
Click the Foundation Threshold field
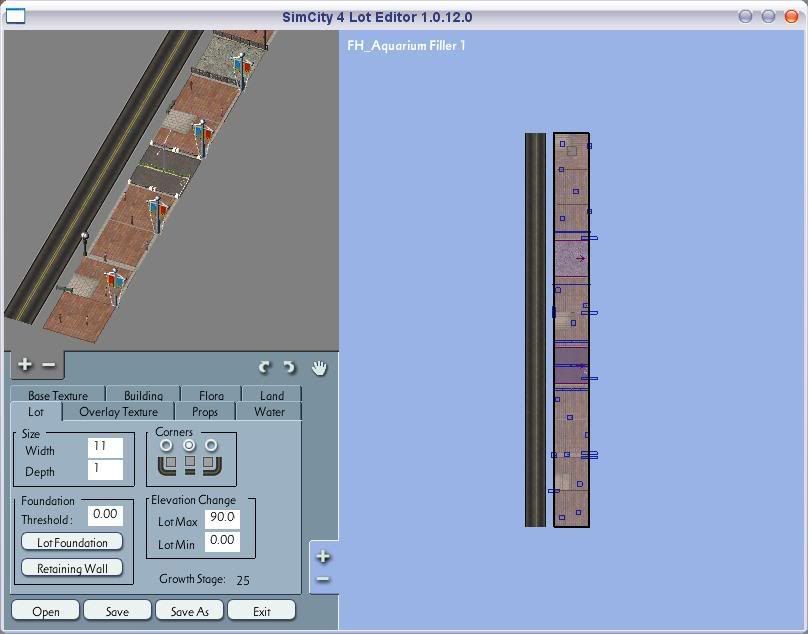(106, 515)
